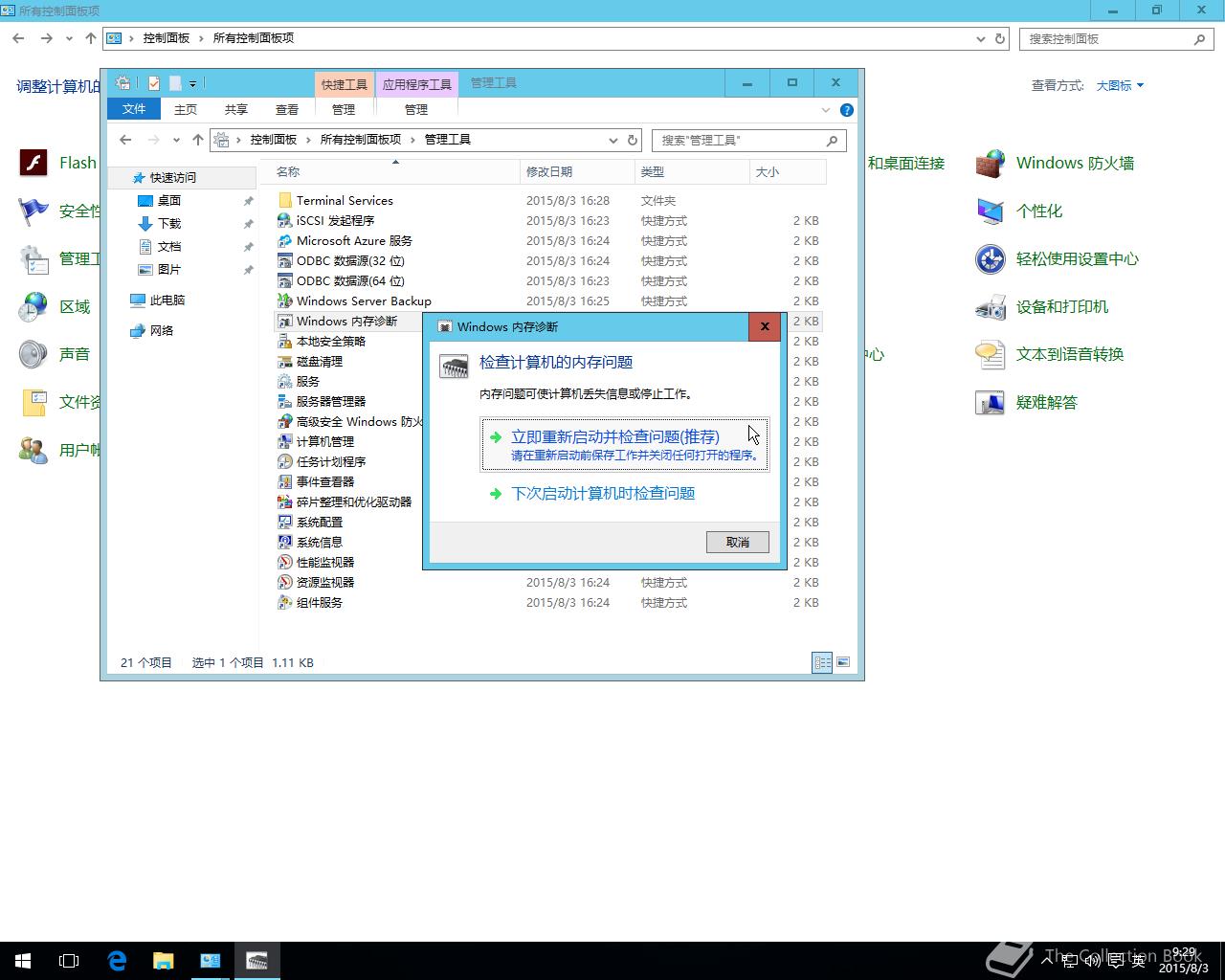Open the quick access toolbar customize dropdown
Image resolution: width=1225 pixels, height=980 pixels.
tap(192, 83)
